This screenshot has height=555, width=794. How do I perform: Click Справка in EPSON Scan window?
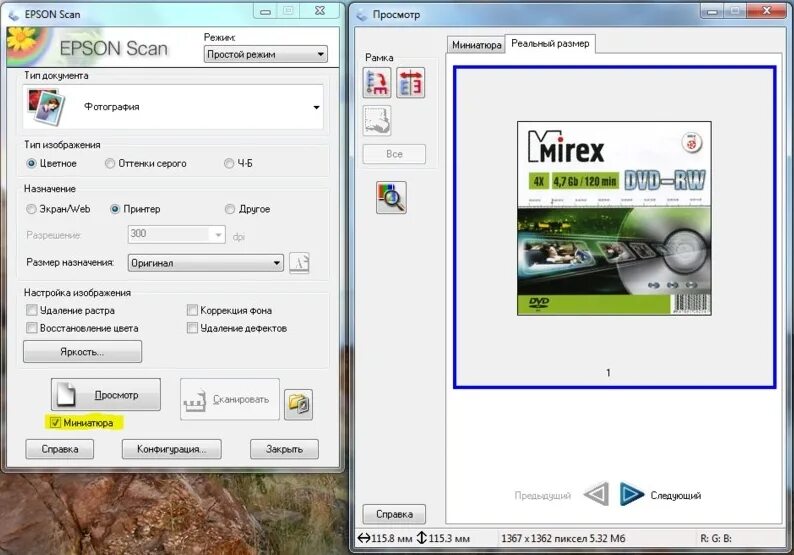coord(60,449)
